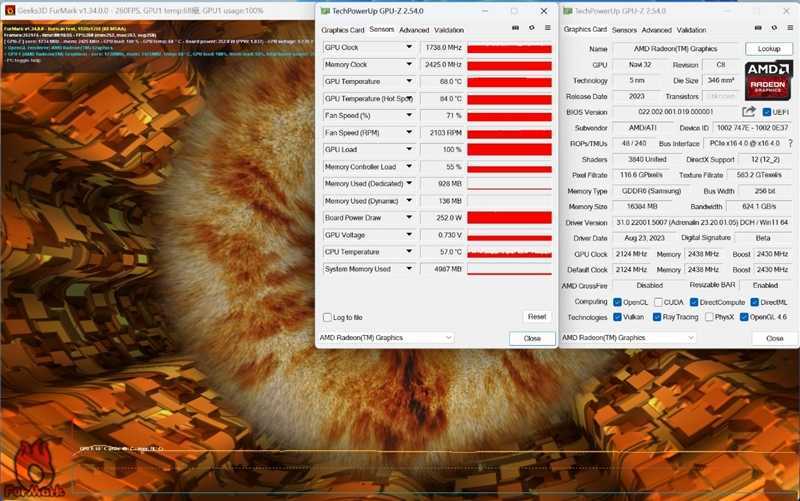The width and height of the screenshot is (800, 501).
Task: Expand the Board Power Draw sensor dropdown
Action: point(410,218)
